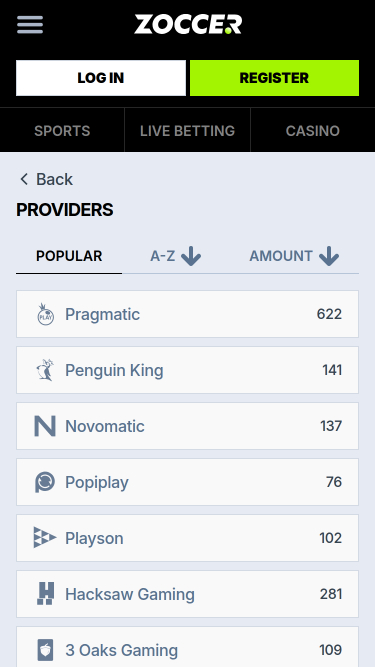
Task: Click the Playson flag logo icon
Action: pos(45,538)
